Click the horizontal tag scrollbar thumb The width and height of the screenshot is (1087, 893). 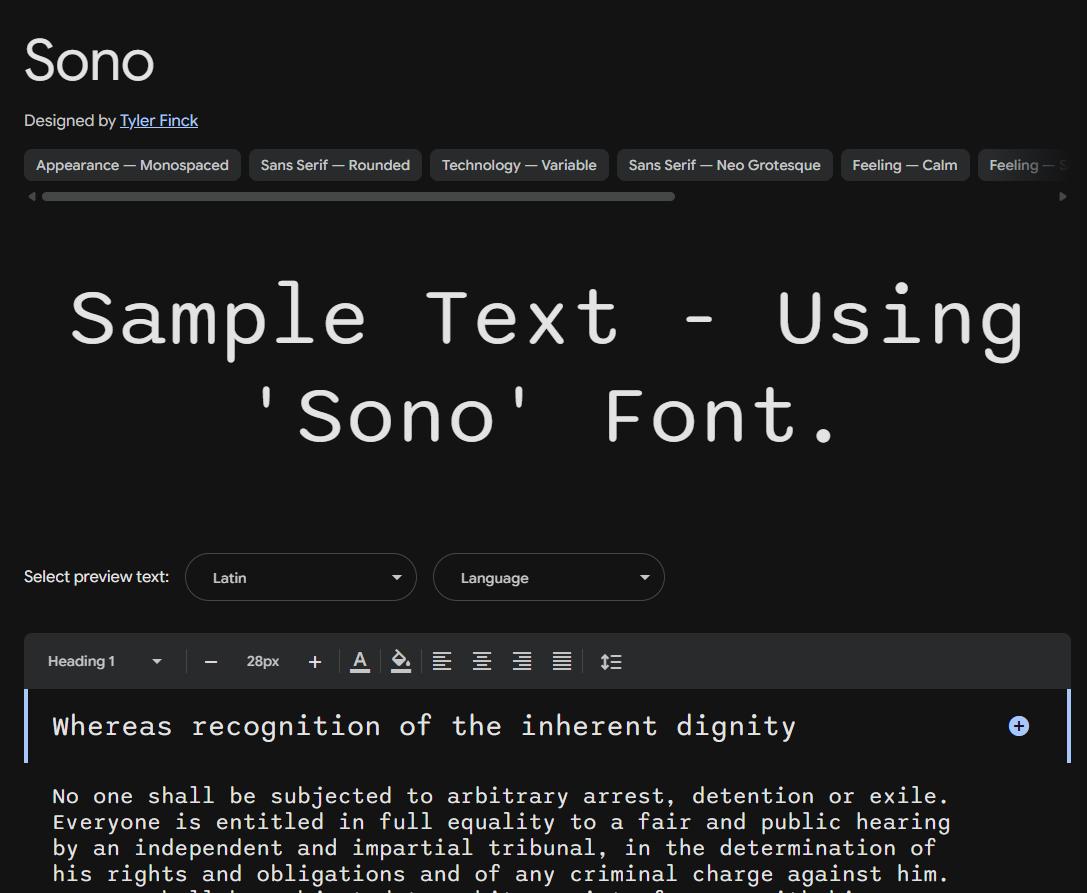click(x=358, y=197)
